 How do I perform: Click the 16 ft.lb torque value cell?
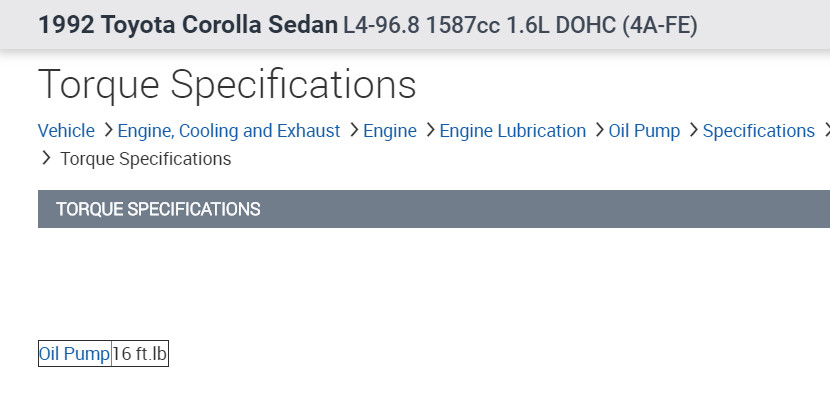pyautogui.click(x=139, y=353)
